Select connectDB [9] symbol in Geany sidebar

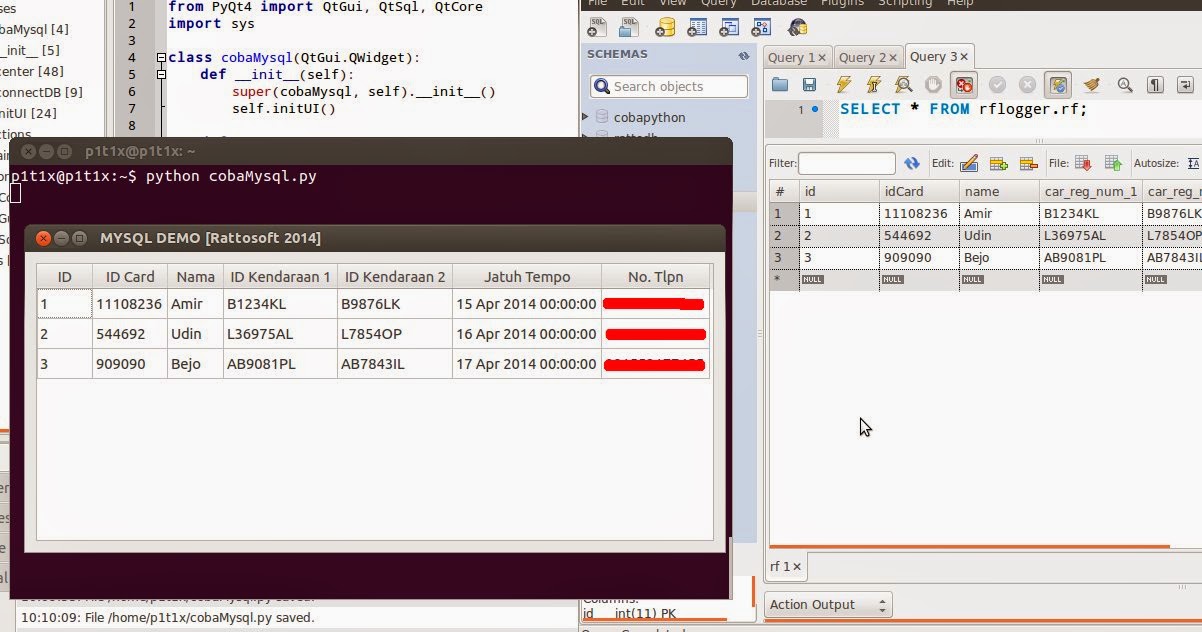tap(42, 92)
